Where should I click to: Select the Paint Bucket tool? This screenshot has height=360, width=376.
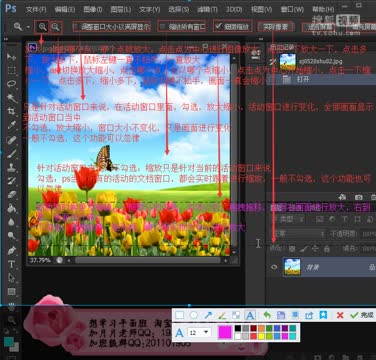point(12,208)
